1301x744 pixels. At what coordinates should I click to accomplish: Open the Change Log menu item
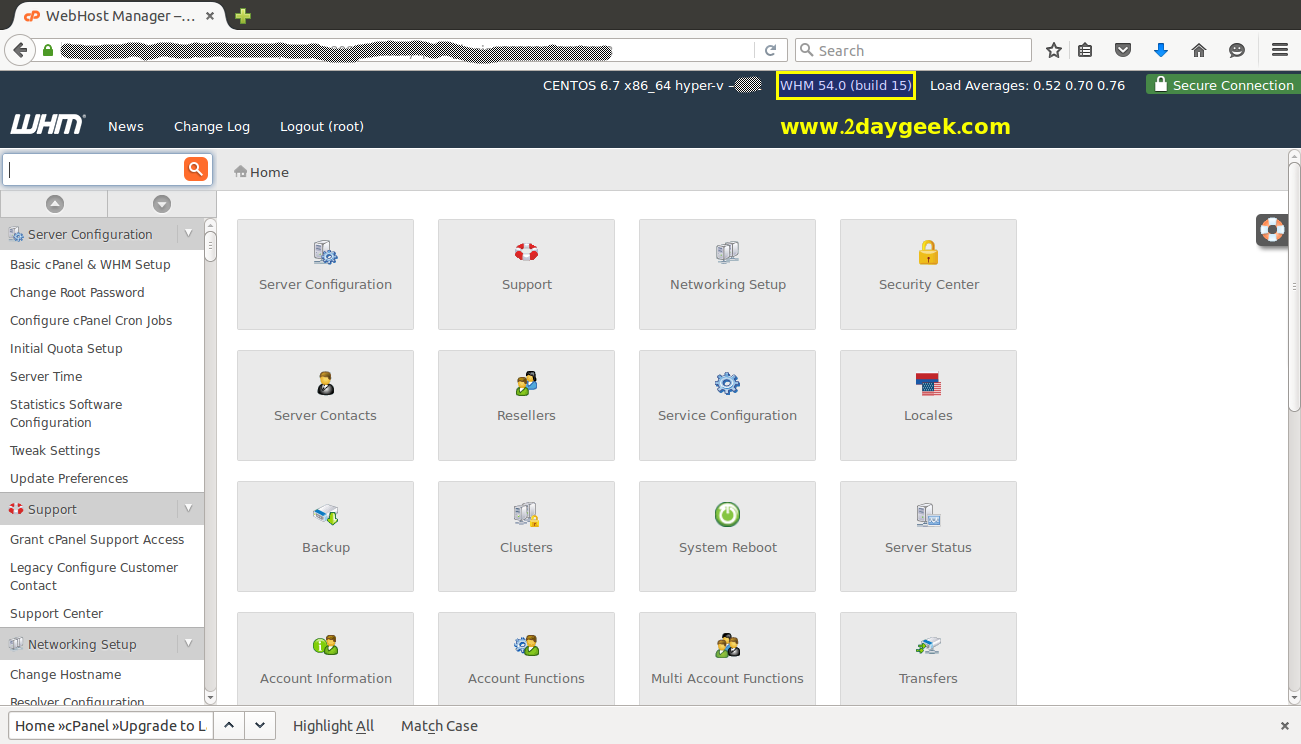212,126
